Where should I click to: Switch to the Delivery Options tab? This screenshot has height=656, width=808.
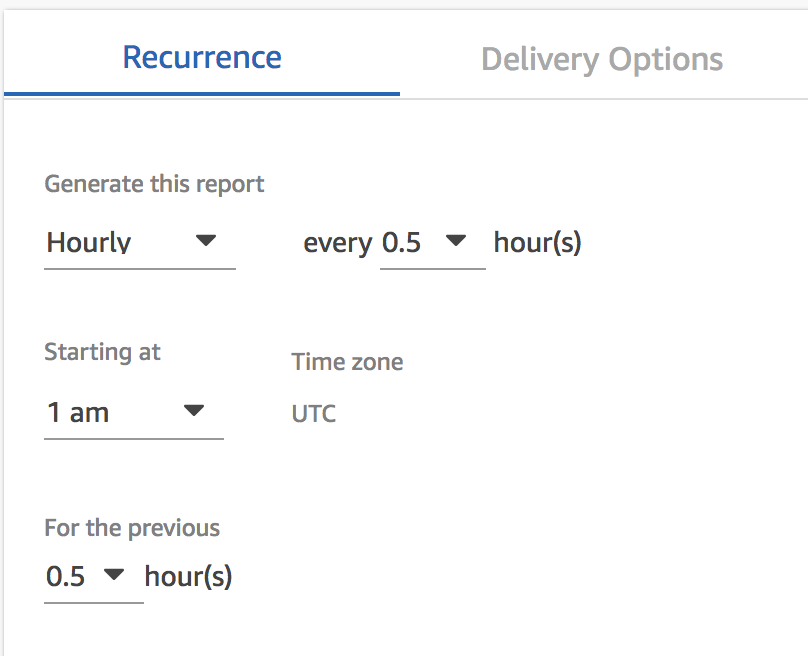pos(602,59)
